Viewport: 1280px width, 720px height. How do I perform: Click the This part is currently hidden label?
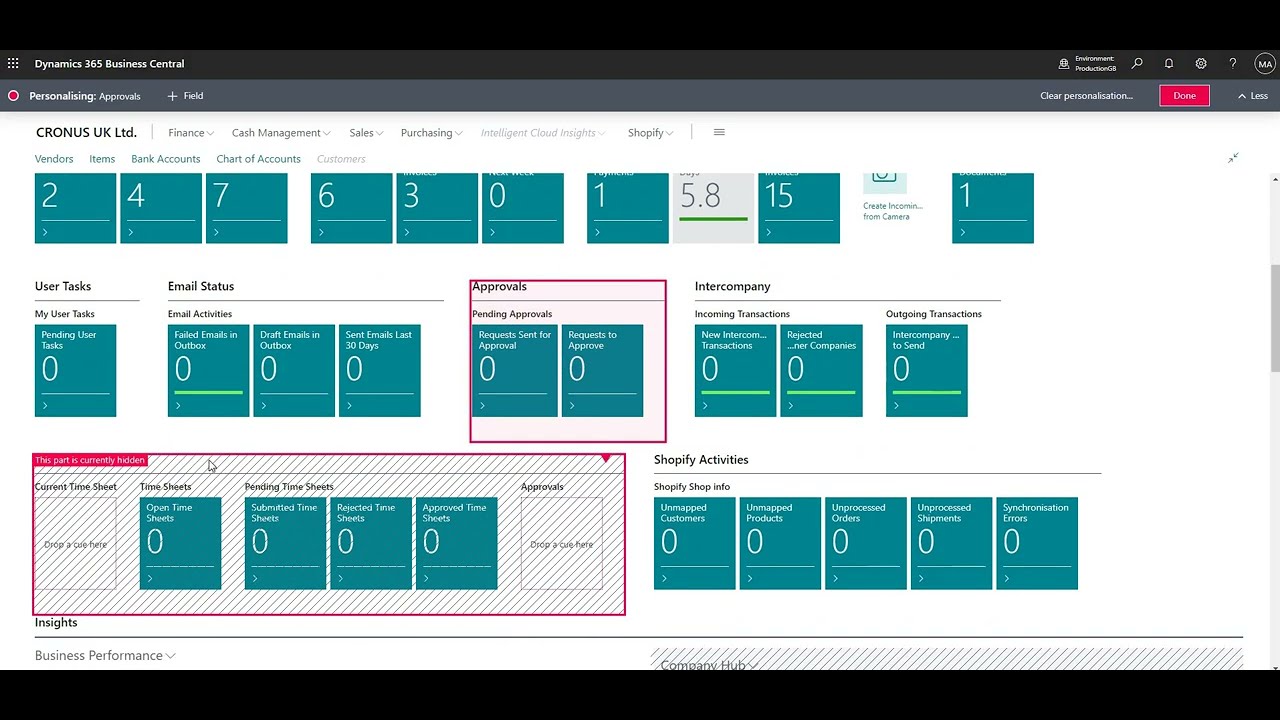pos(90,460)
